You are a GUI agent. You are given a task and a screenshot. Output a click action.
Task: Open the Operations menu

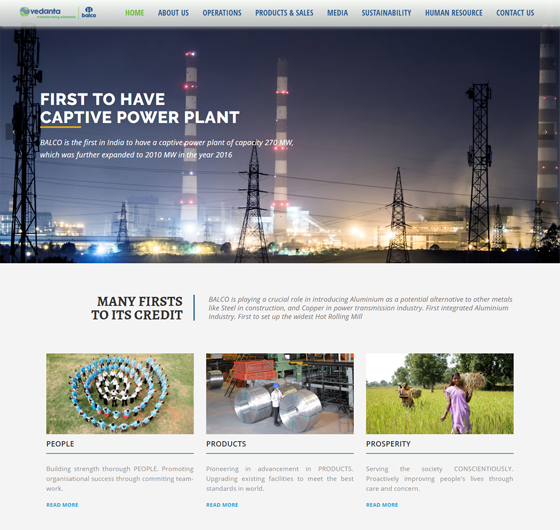pos(222,13)
